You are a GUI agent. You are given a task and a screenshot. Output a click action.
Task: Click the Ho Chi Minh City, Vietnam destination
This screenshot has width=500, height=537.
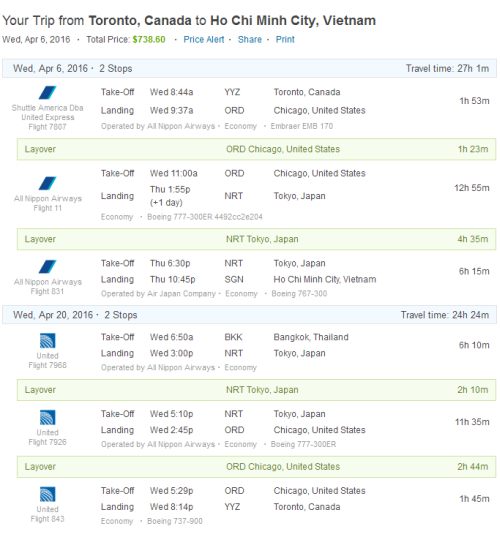[x=325, y=279]
